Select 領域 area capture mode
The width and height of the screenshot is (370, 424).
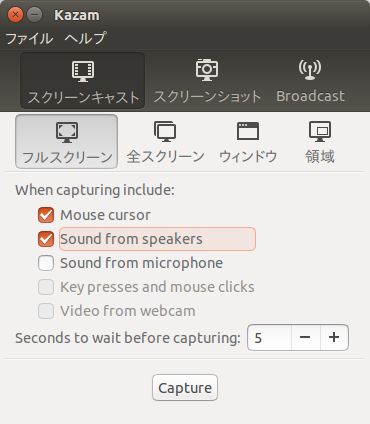tap(320, 141)
